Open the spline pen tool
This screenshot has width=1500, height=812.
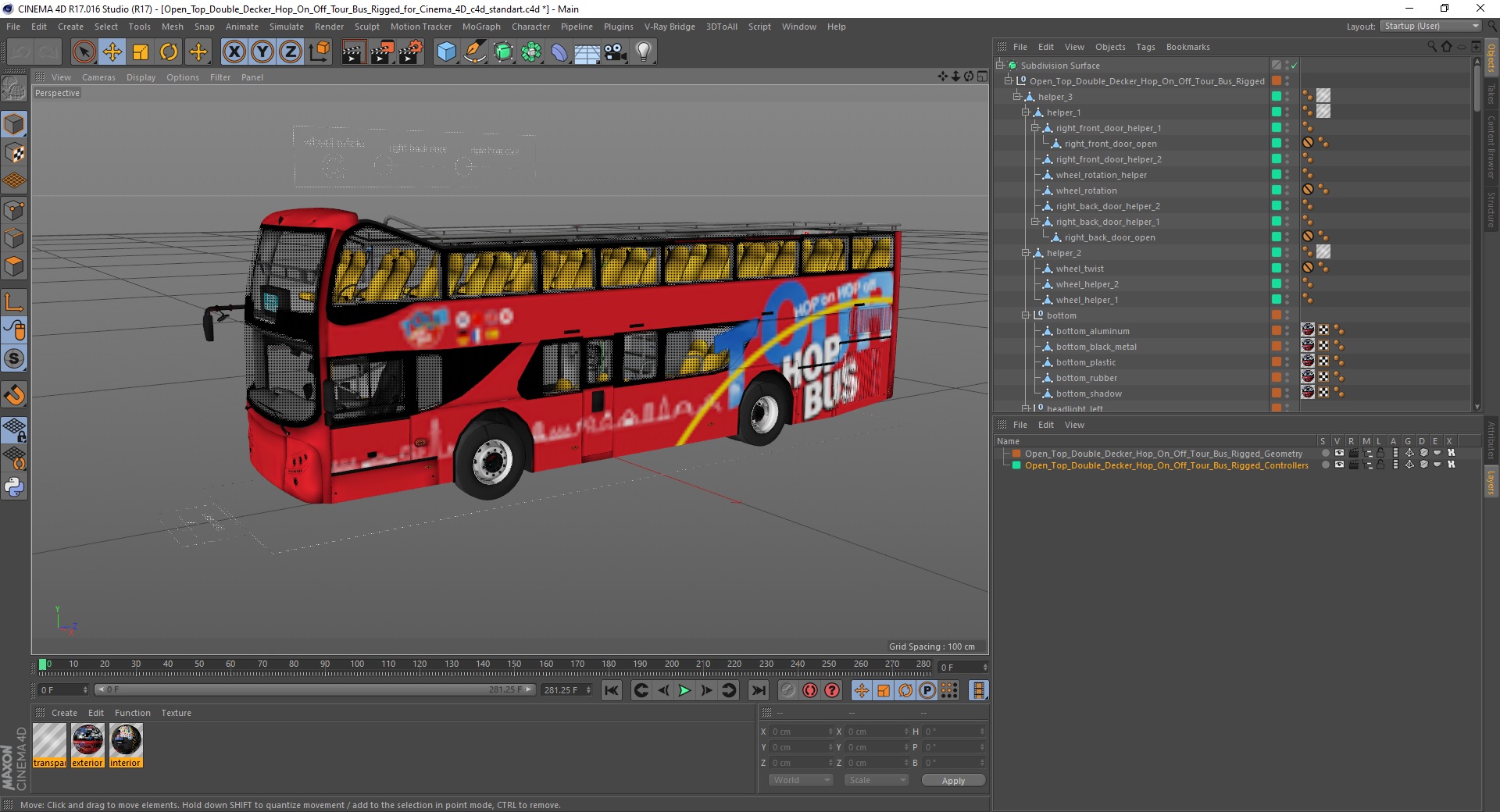475,52
